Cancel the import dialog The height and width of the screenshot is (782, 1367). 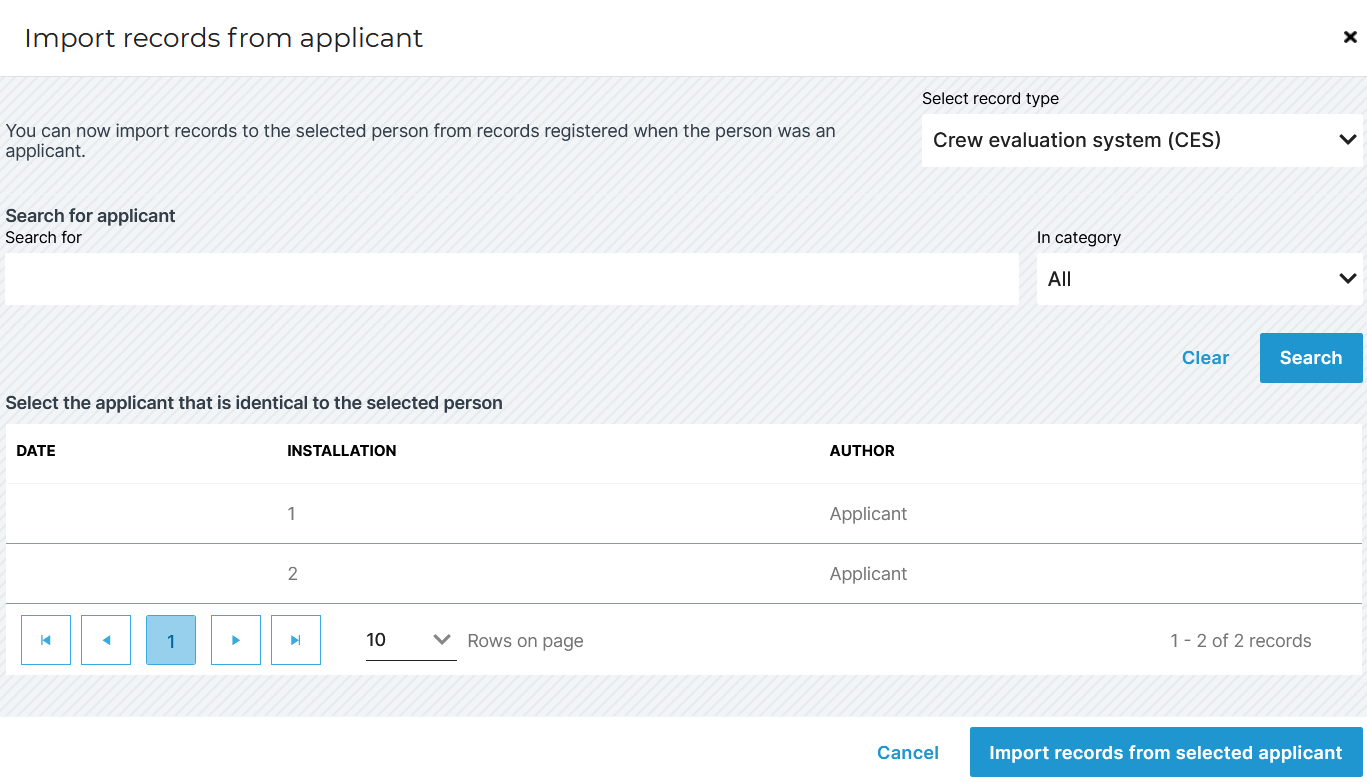coord(907,752)
